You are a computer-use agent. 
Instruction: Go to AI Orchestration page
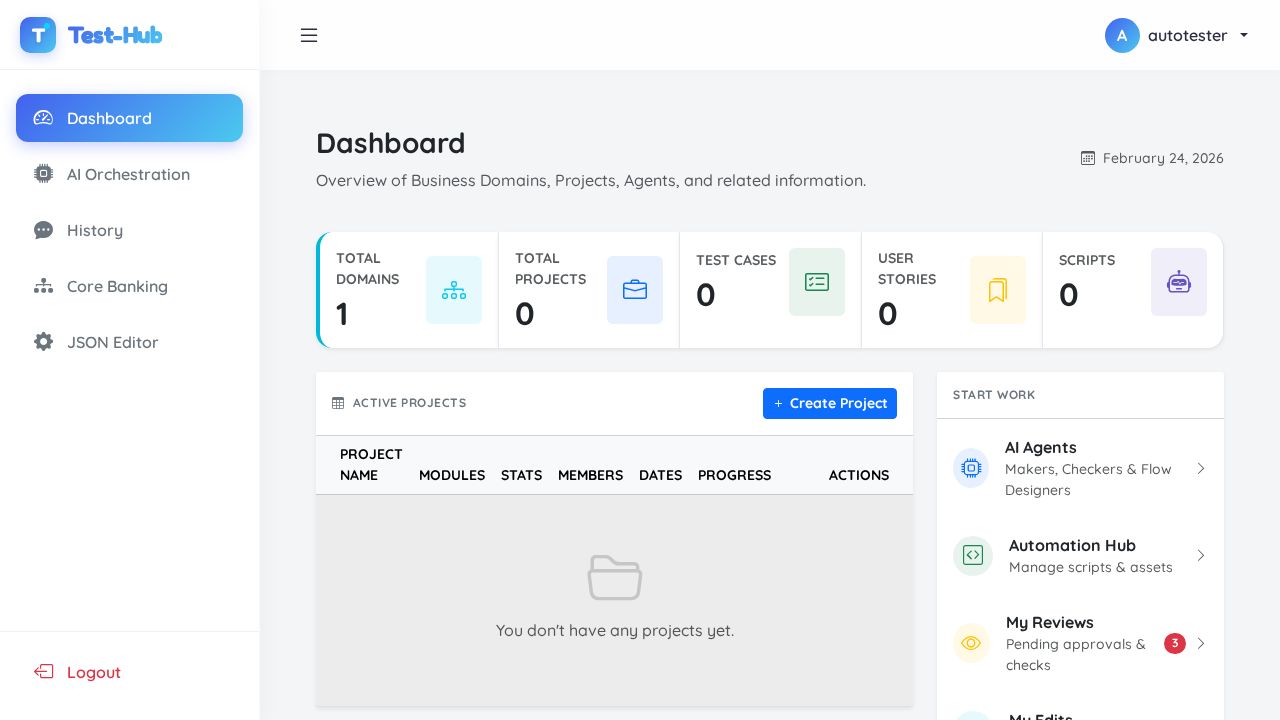(x=128, y=174)
